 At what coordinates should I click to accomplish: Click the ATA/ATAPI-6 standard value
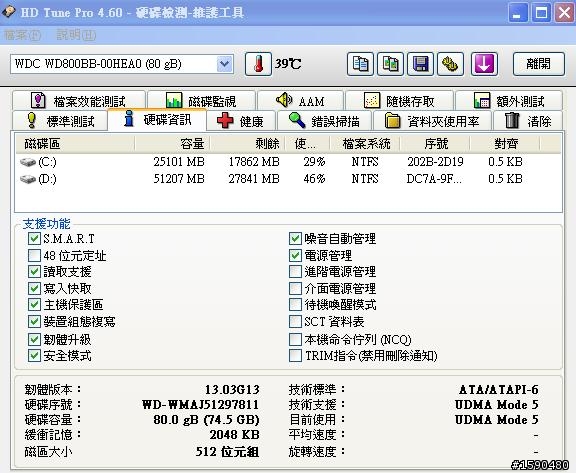(x=499, y=389)
